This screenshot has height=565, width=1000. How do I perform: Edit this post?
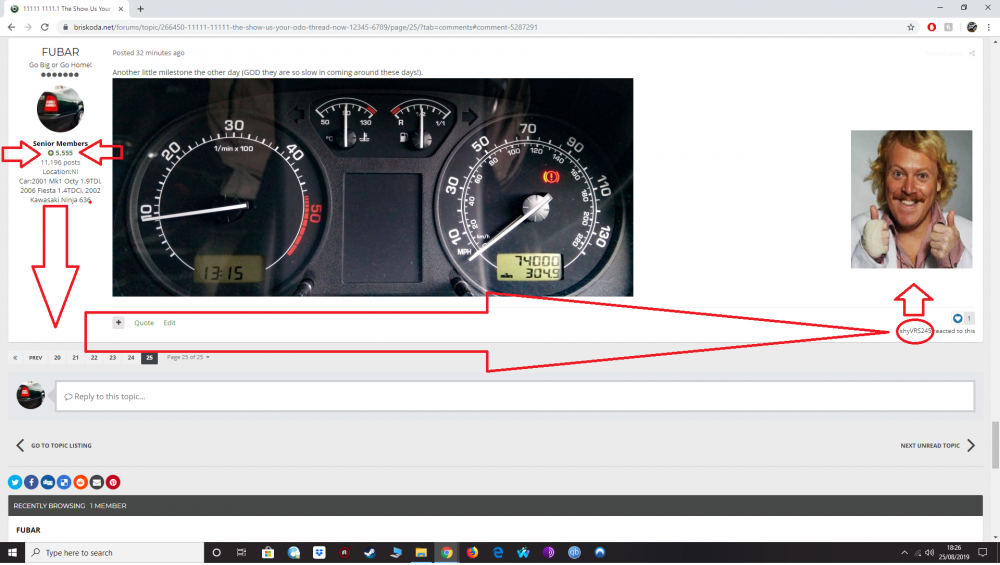point(169,323)
